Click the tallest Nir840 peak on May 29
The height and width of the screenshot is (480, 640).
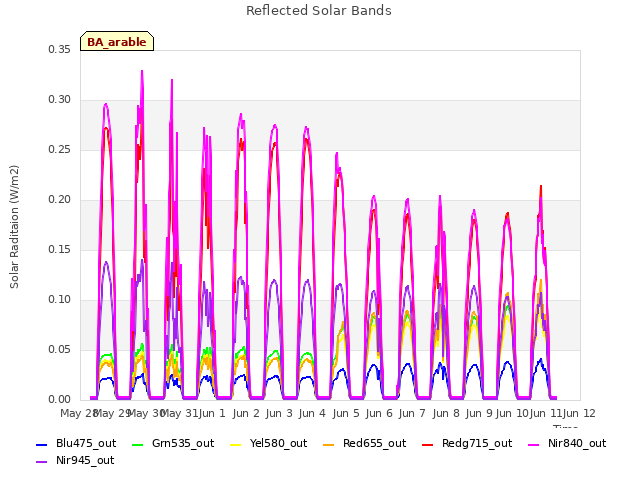[x=142, y=71]
